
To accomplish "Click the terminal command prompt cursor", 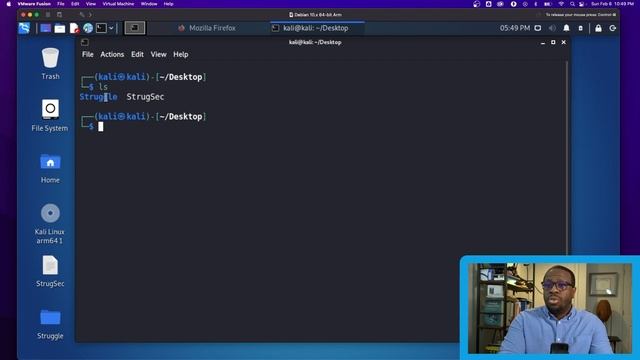I will pyautogui.click(x=101, y=127).
